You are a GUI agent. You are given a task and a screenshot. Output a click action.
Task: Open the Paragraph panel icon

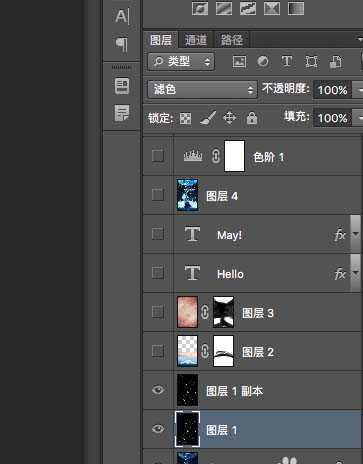122,44
